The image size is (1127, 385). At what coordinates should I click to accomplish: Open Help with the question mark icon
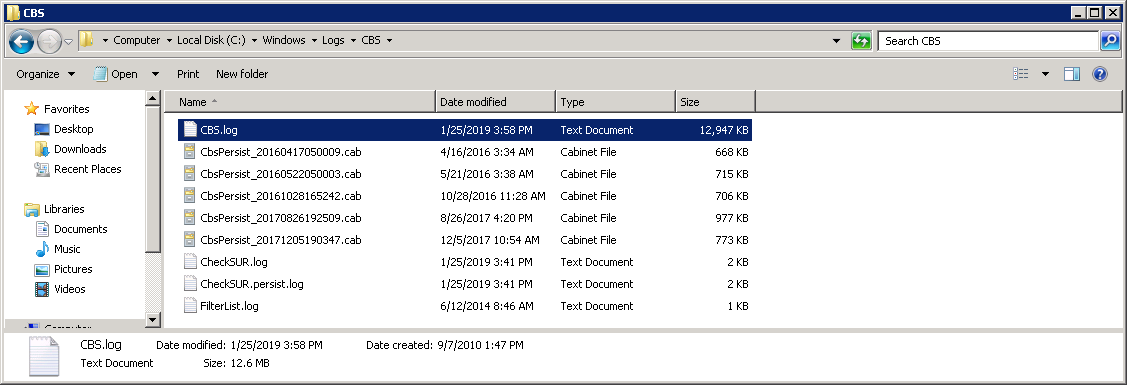[x=1099, y=74]
